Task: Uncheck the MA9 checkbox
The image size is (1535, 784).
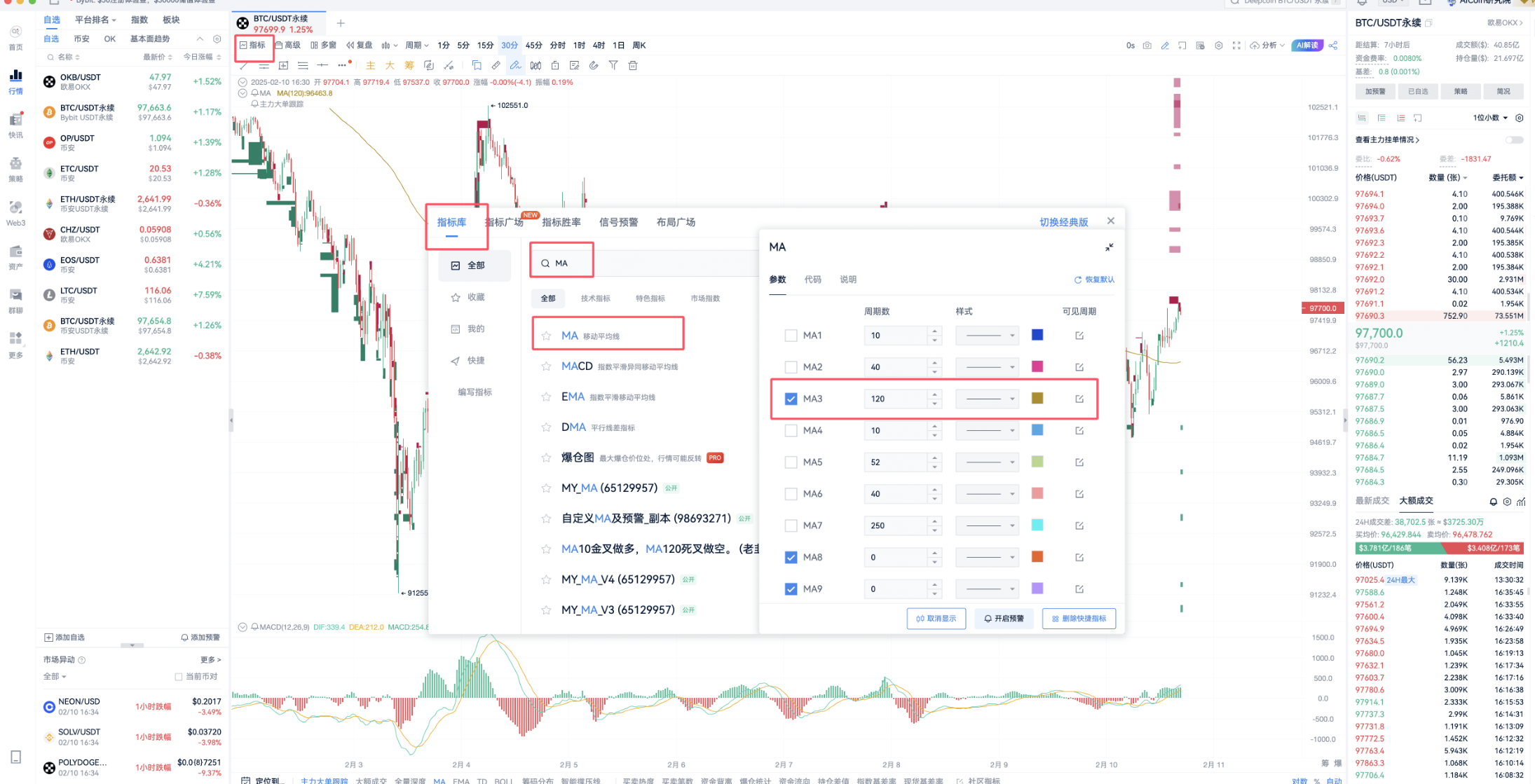Action: (791, 589)
